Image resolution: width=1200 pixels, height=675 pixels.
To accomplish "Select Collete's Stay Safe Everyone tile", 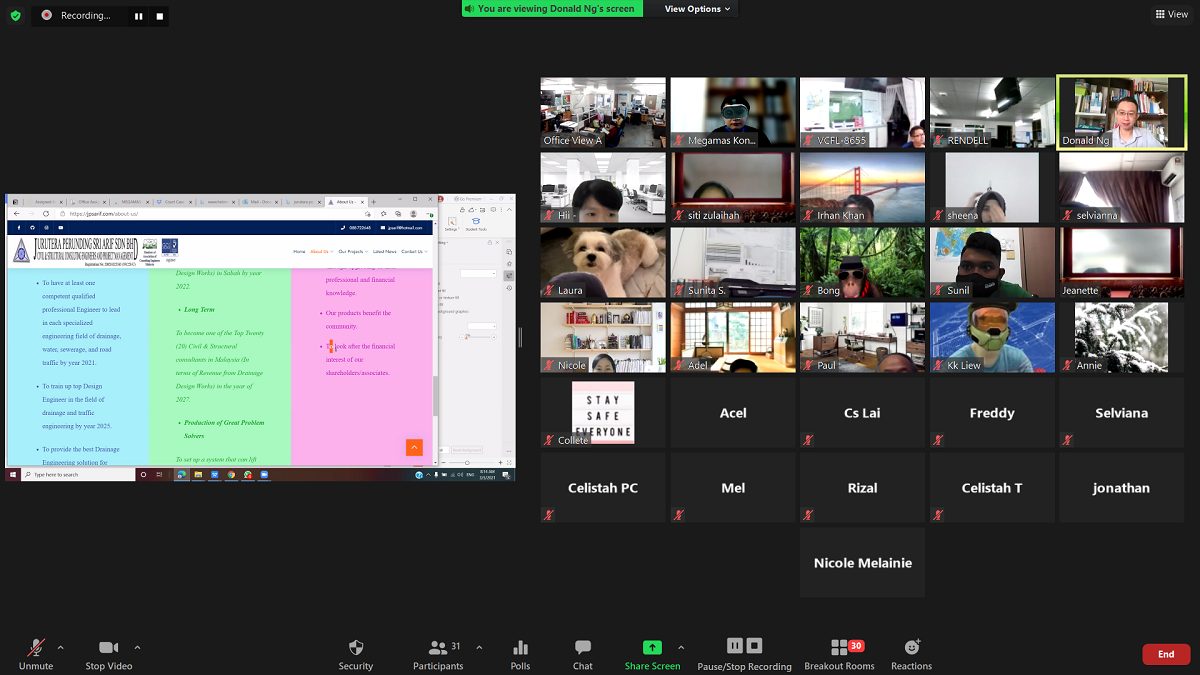I will coord(603,412).
